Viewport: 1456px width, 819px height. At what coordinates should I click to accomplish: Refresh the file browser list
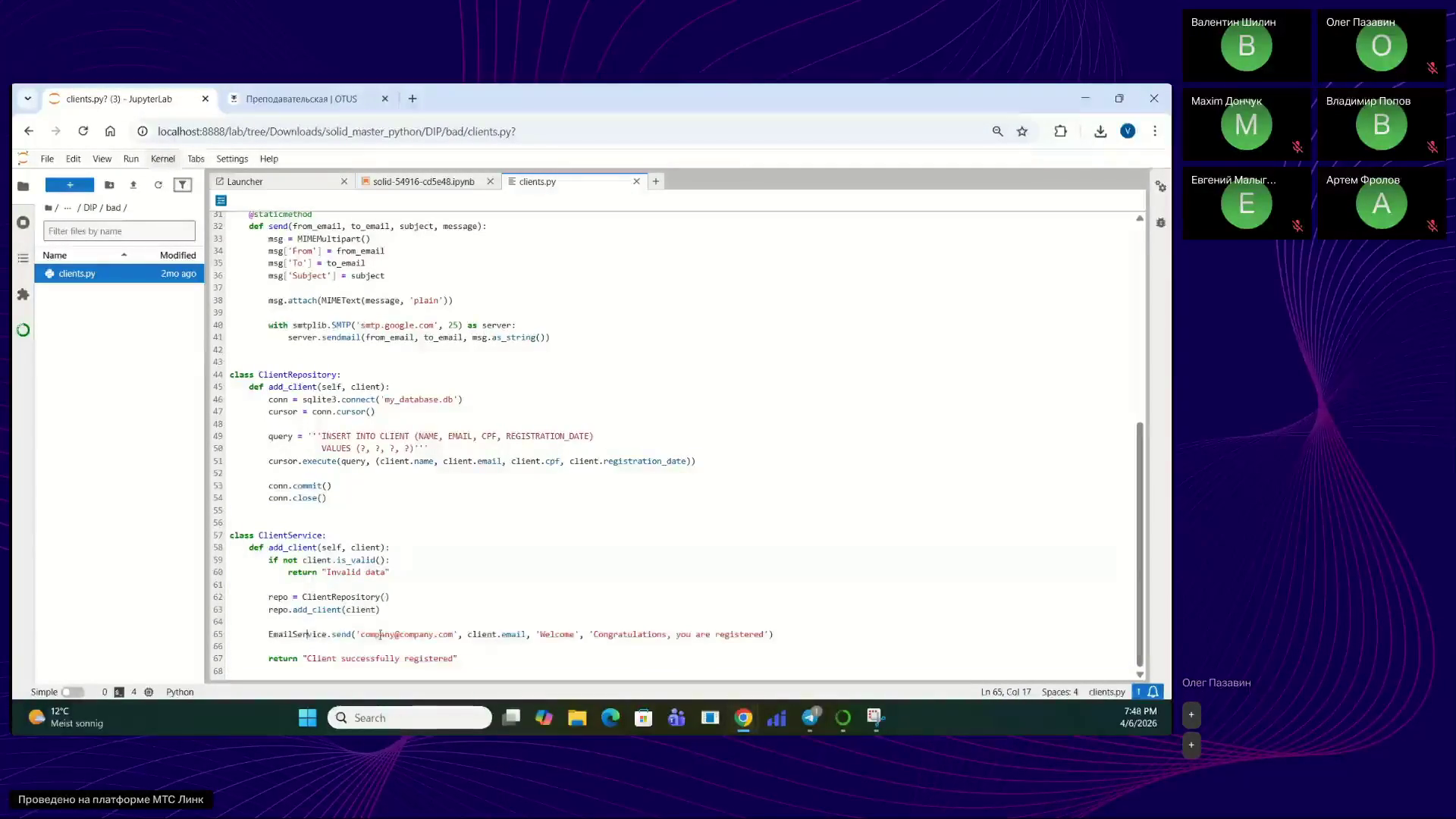(x=158, y=185)
